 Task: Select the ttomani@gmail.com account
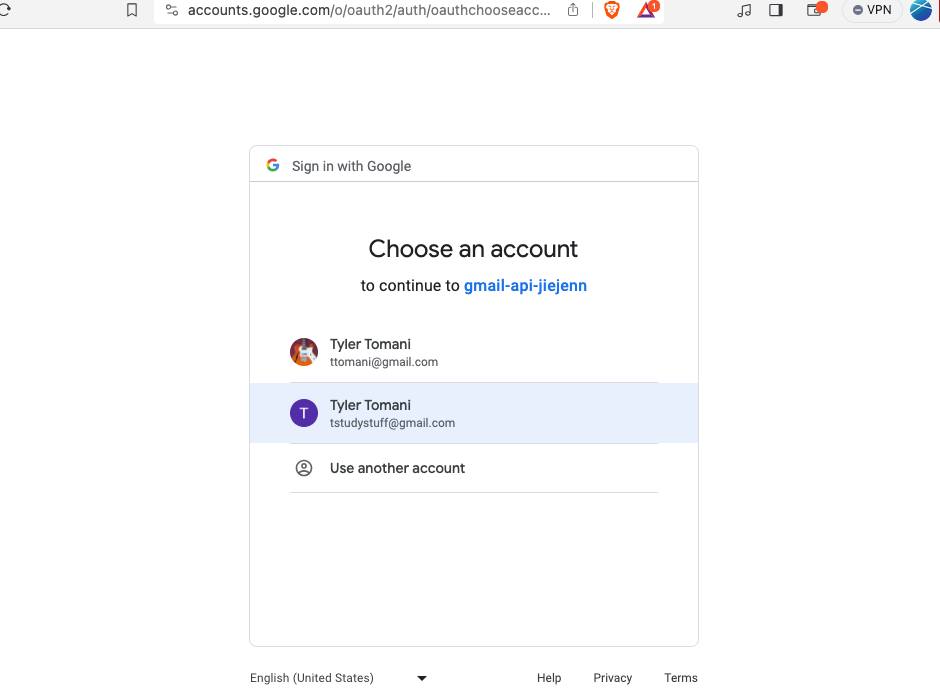[474, 352]
